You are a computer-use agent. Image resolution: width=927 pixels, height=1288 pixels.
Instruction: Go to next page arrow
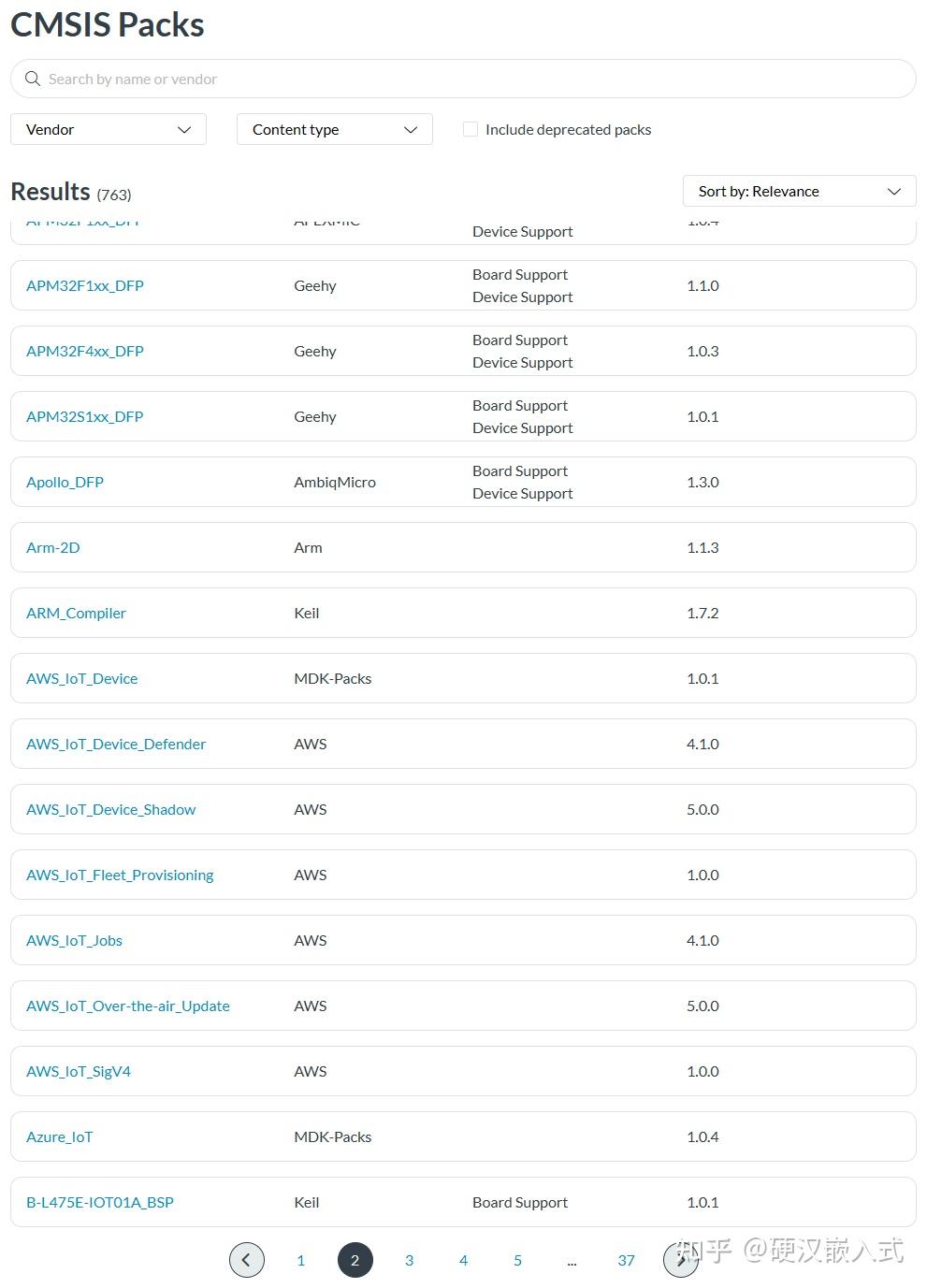680,1260
